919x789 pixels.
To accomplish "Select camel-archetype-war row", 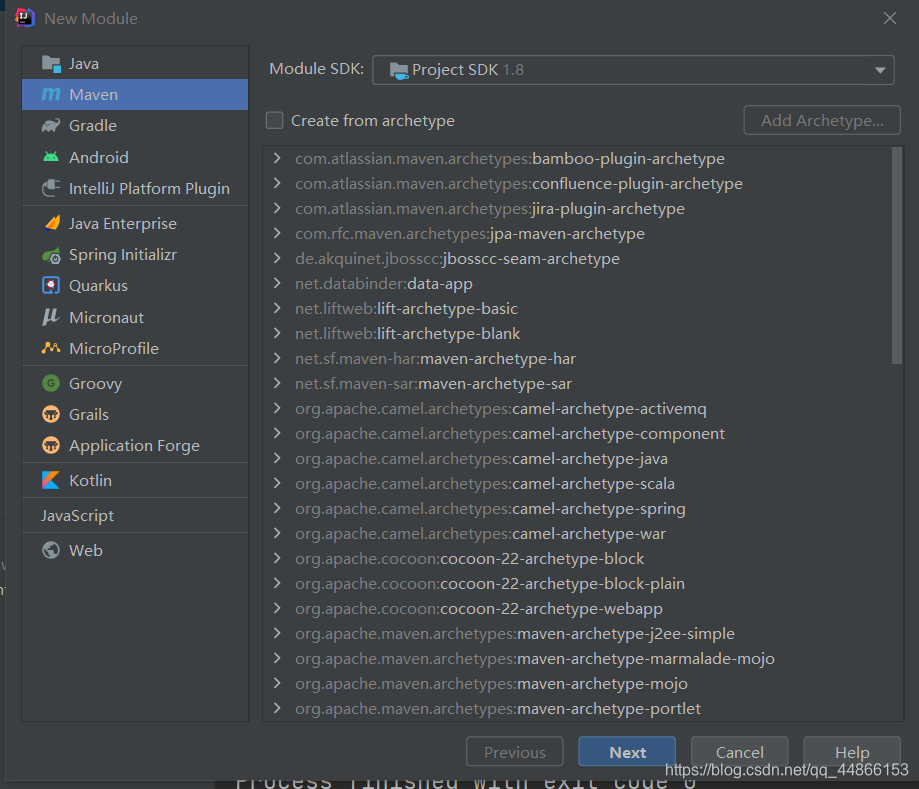I will pyautogui.click(x=577, y=533).
